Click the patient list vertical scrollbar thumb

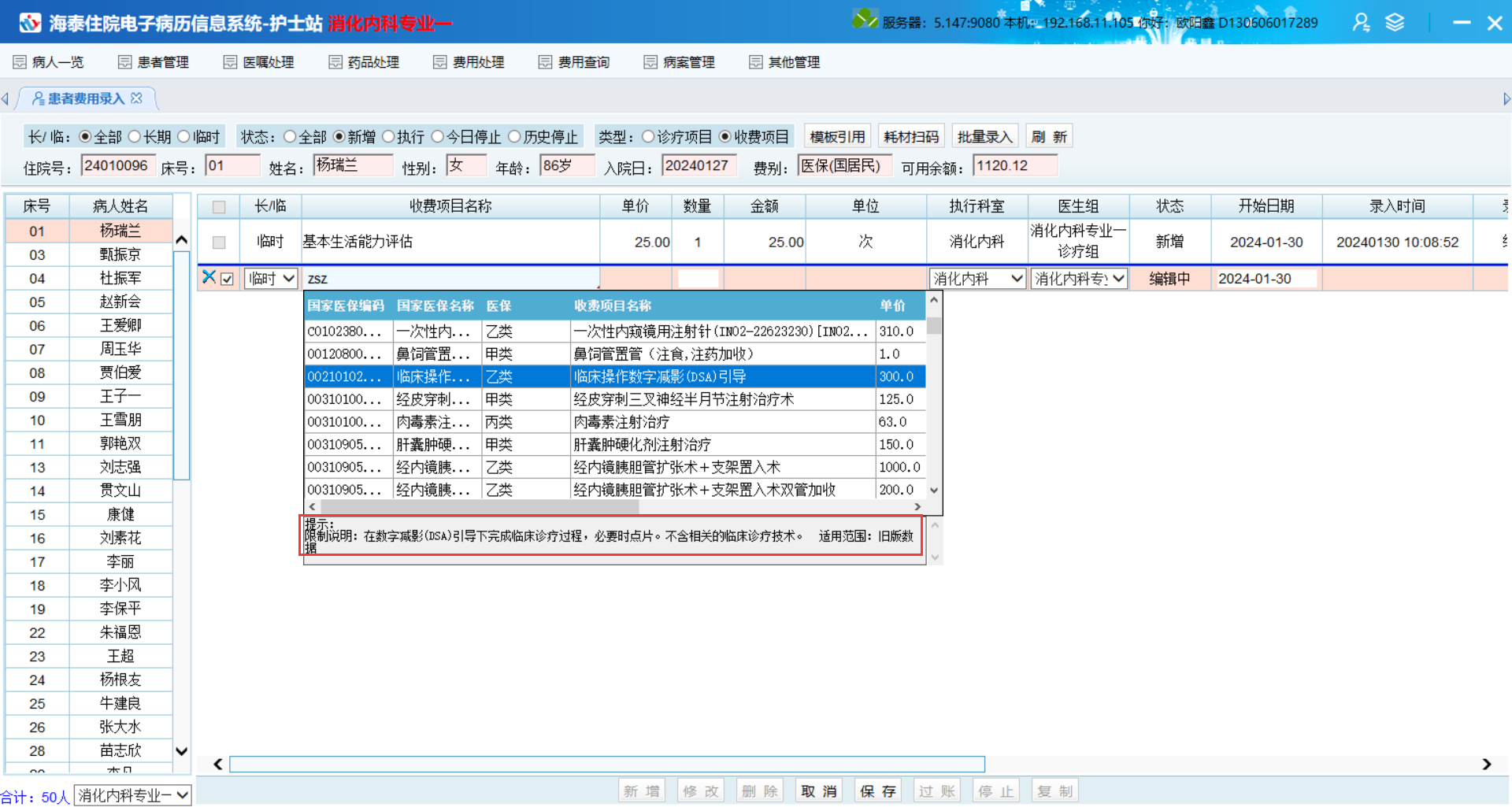(x=181, y=365)
